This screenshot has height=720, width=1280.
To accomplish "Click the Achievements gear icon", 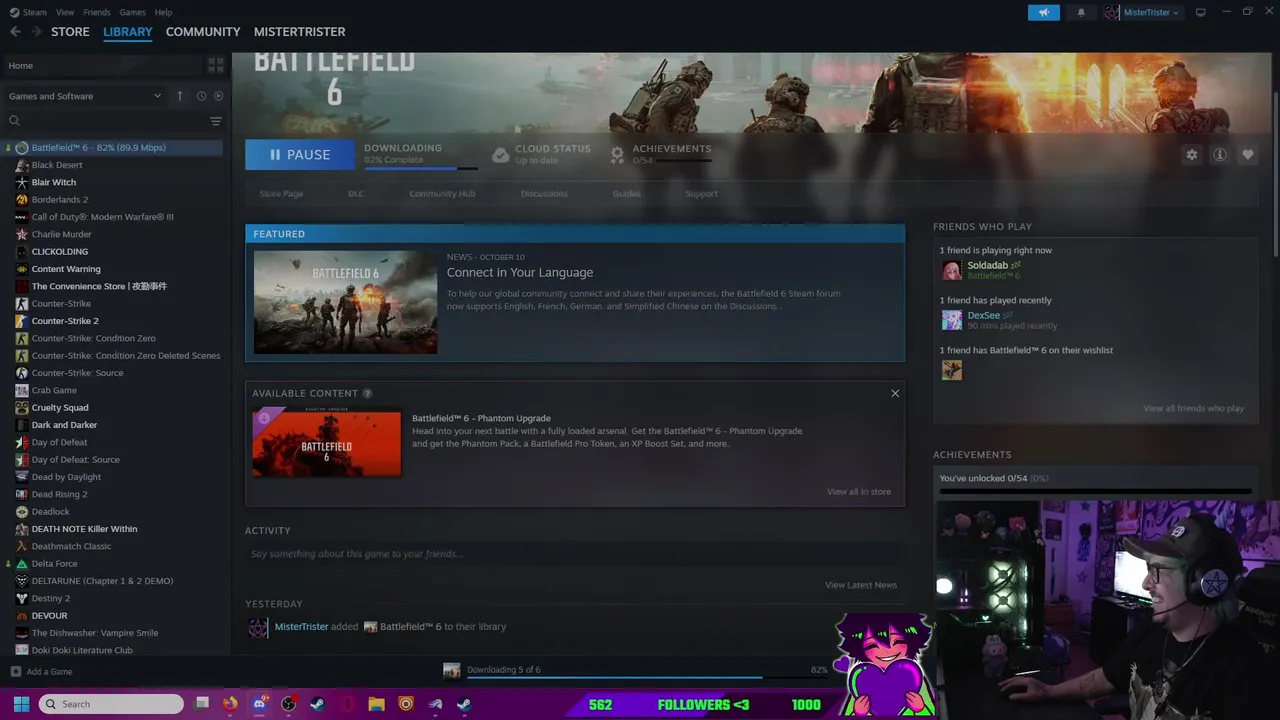I will tap(617, 154).
